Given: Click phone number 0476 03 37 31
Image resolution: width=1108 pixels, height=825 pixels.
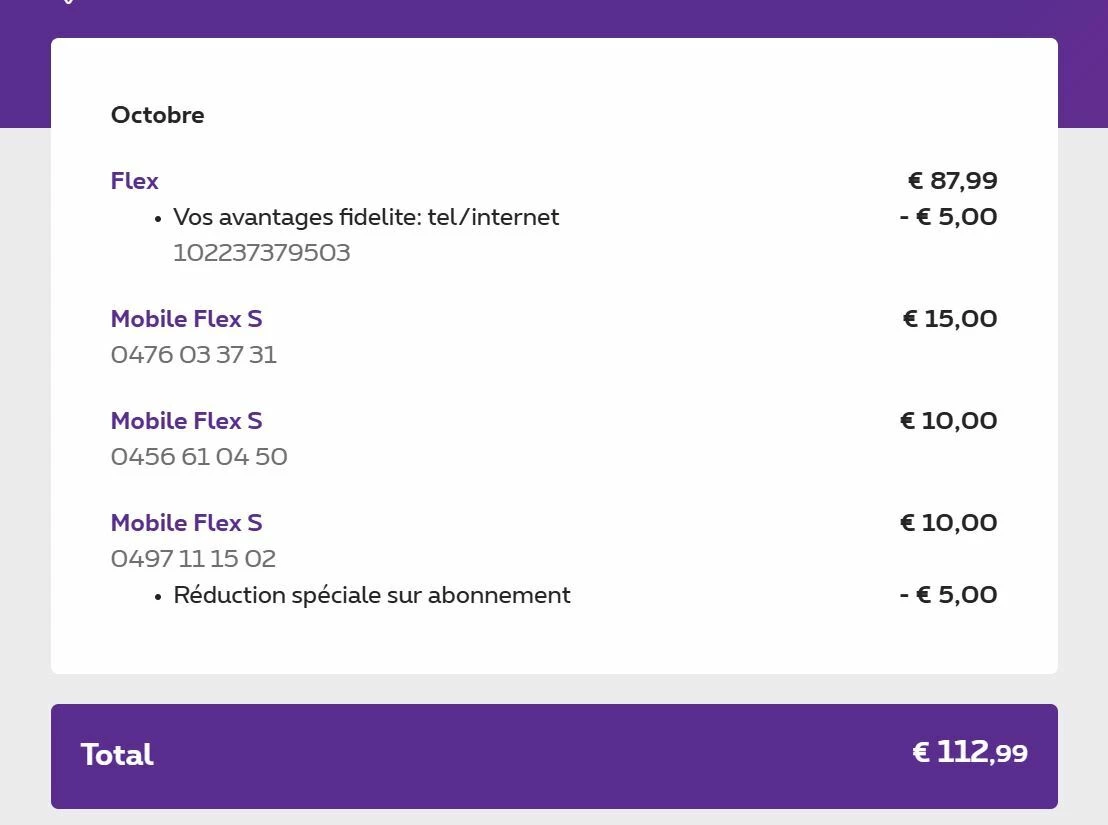Looking at the screenshot, I should pyautogui.click(x=193, y=355).
